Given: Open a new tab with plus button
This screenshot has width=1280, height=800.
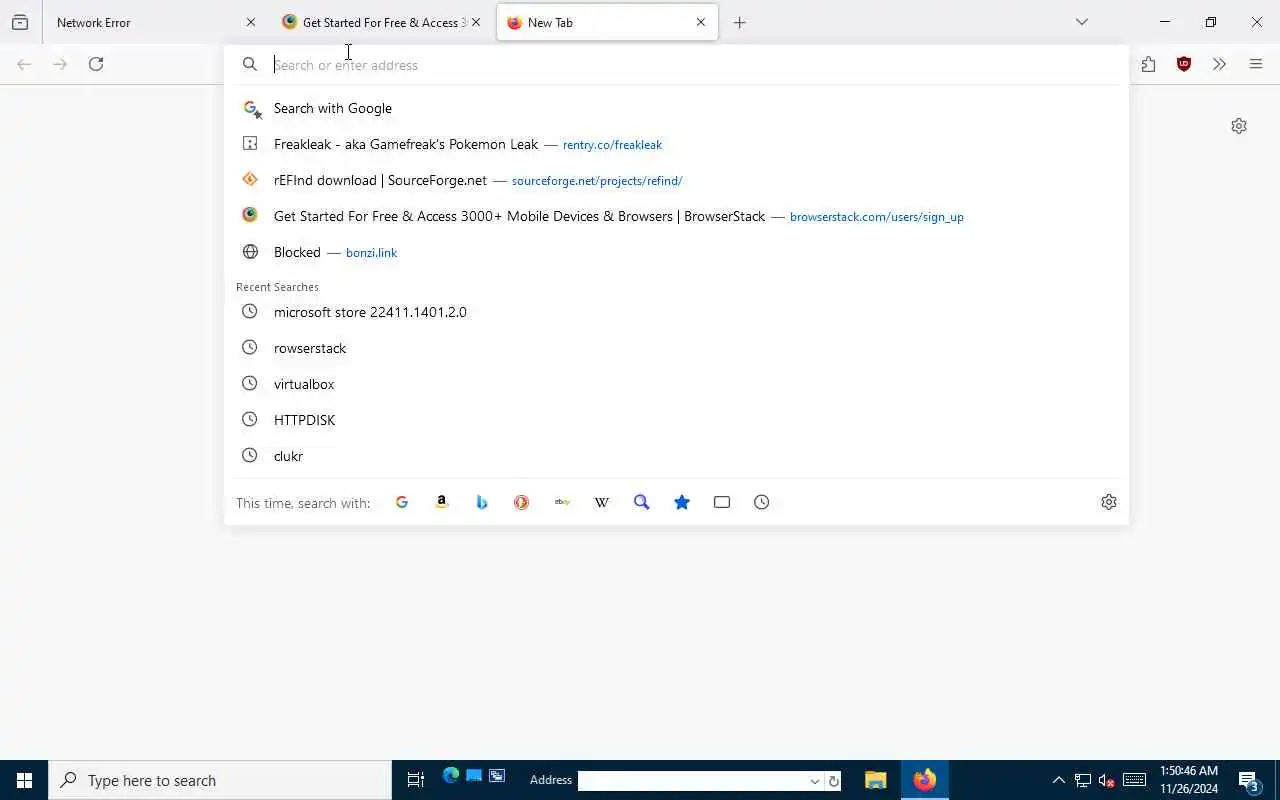Looking at the screenshot, I should (x=740, y=22).
